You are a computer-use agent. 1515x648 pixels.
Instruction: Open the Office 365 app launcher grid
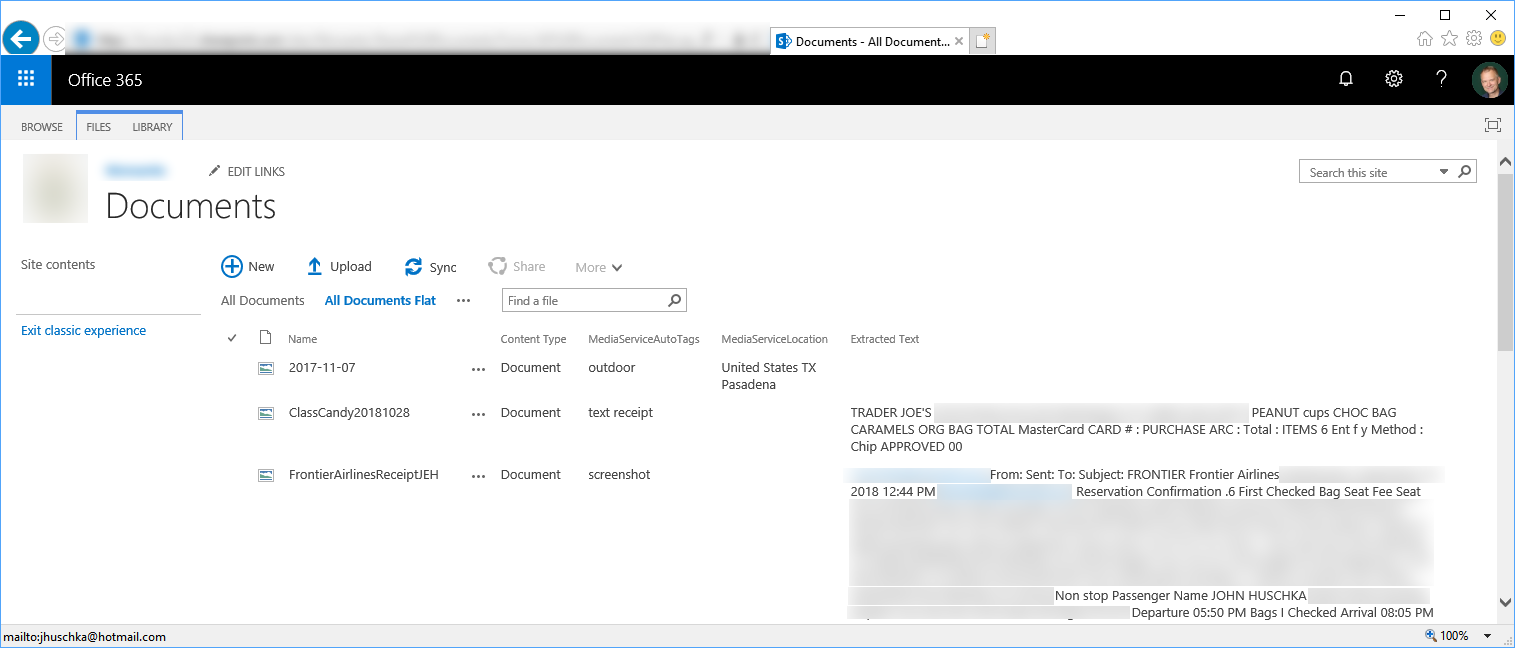click(x=26, y=79)
